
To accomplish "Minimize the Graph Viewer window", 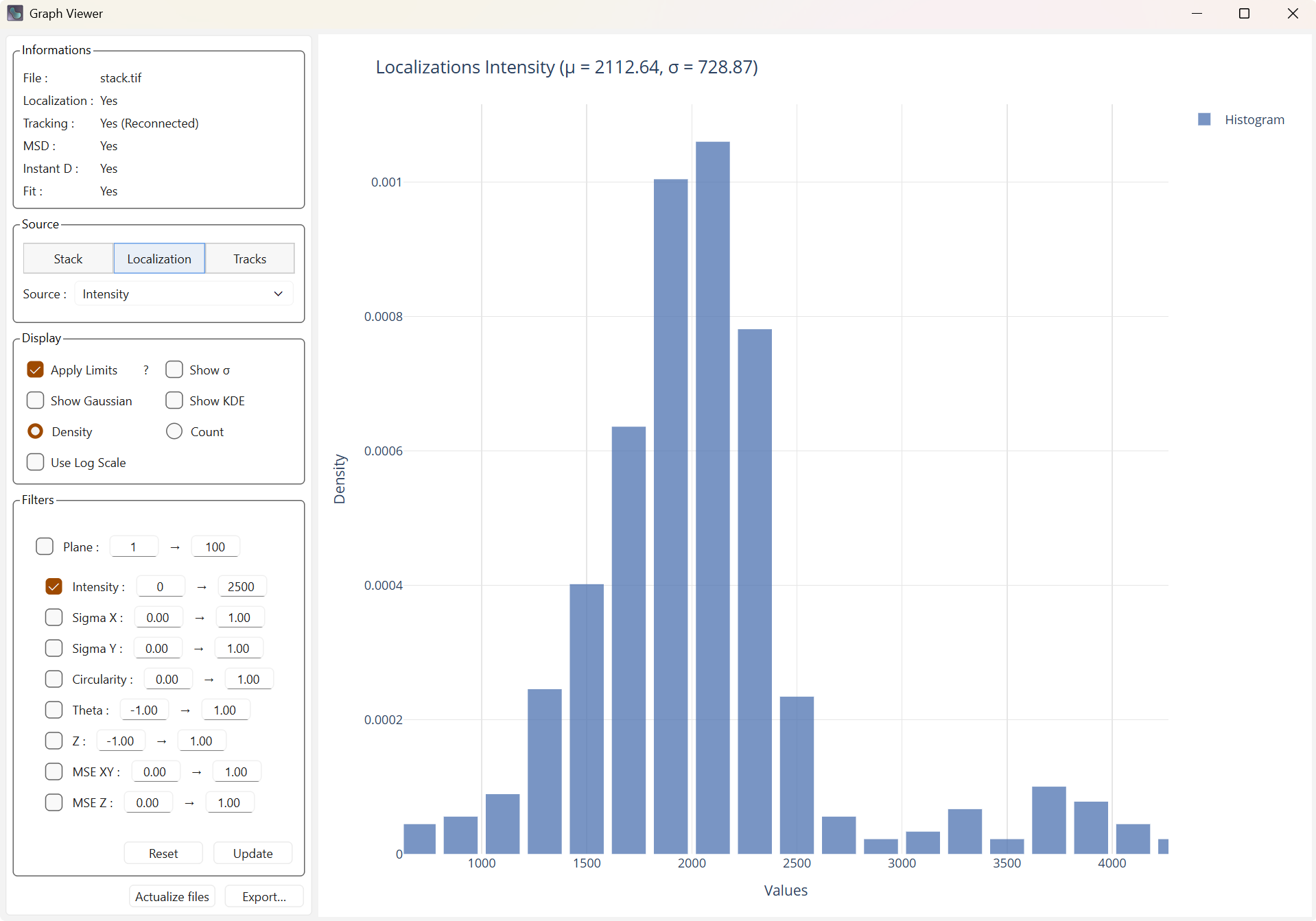I will pos(1197,14).
